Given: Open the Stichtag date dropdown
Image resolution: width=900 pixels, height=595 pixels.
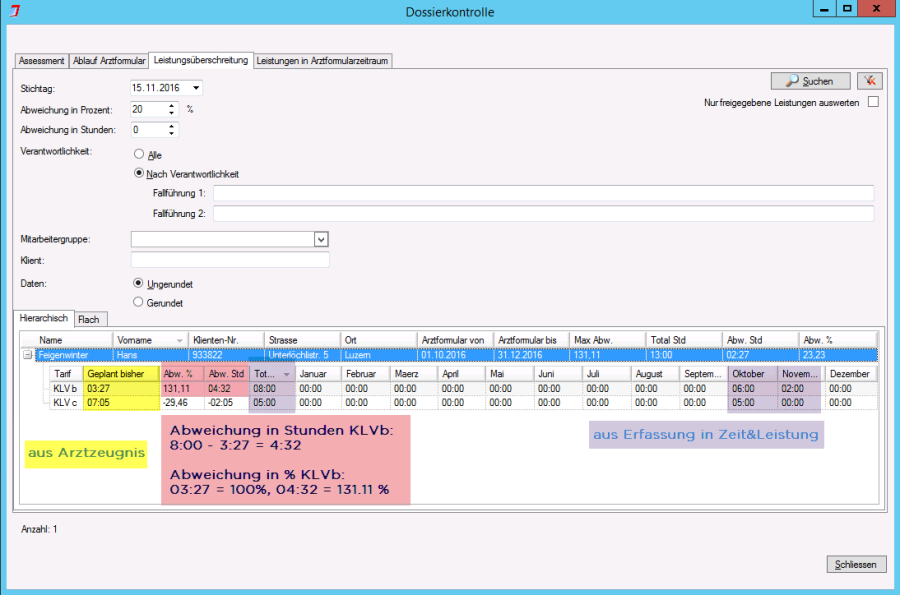Looking at the screenshot, I should click(x=196, y=88).
